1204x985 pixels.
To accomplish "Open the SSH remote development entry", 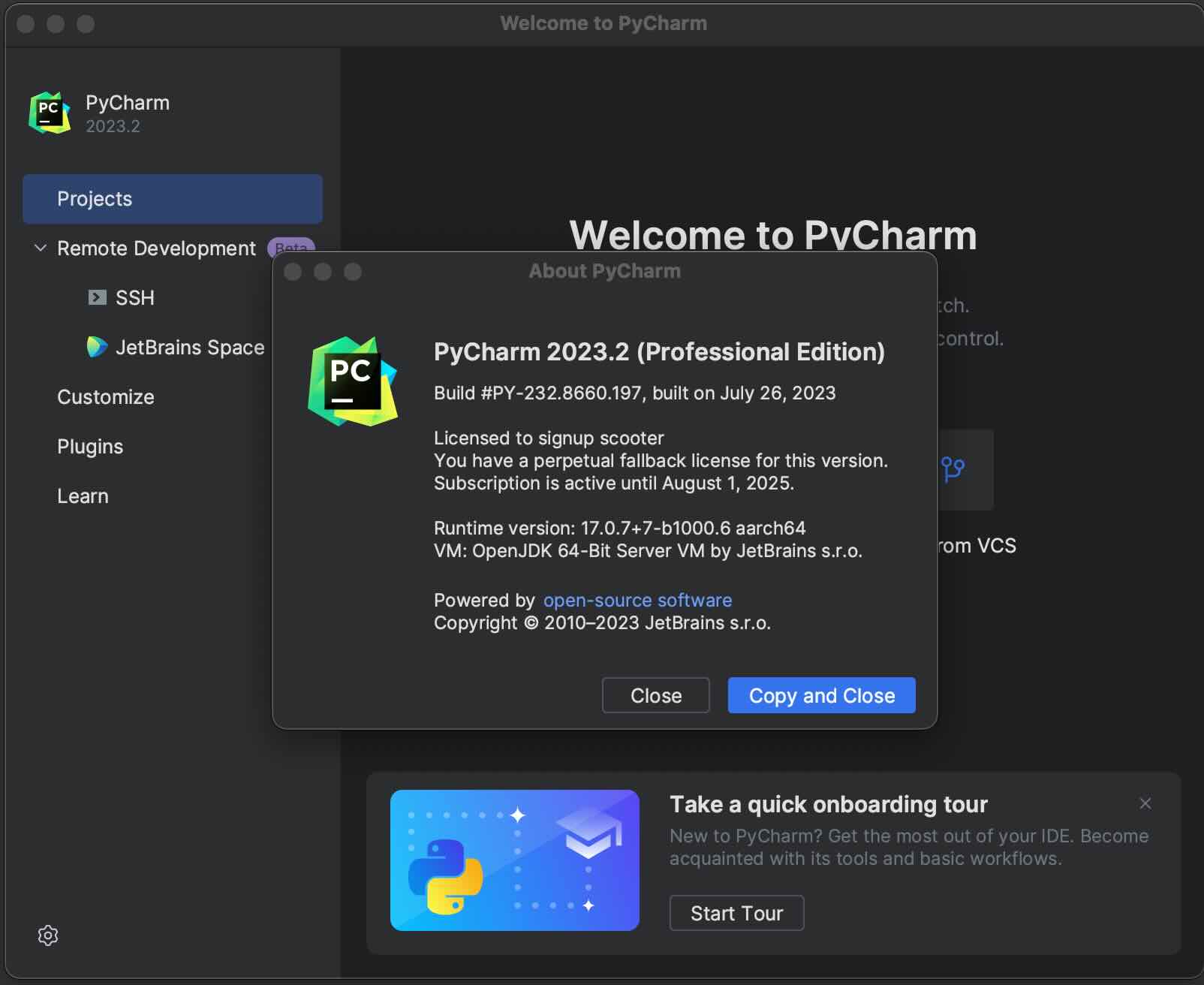I will tap(135, 298).
